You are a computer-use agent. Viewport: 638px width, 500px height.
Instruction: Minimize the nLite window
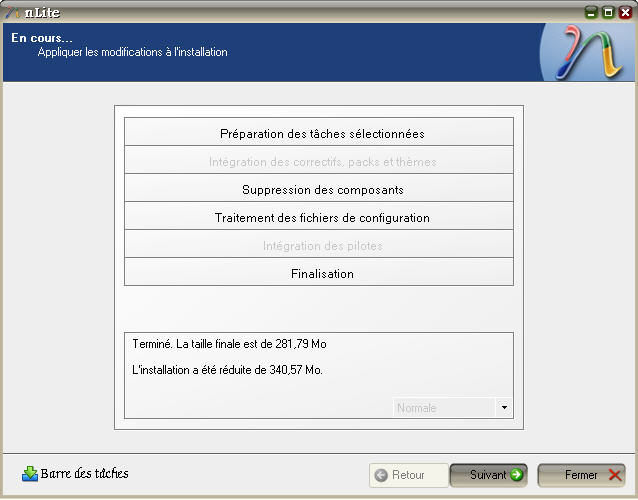point(591,12)
